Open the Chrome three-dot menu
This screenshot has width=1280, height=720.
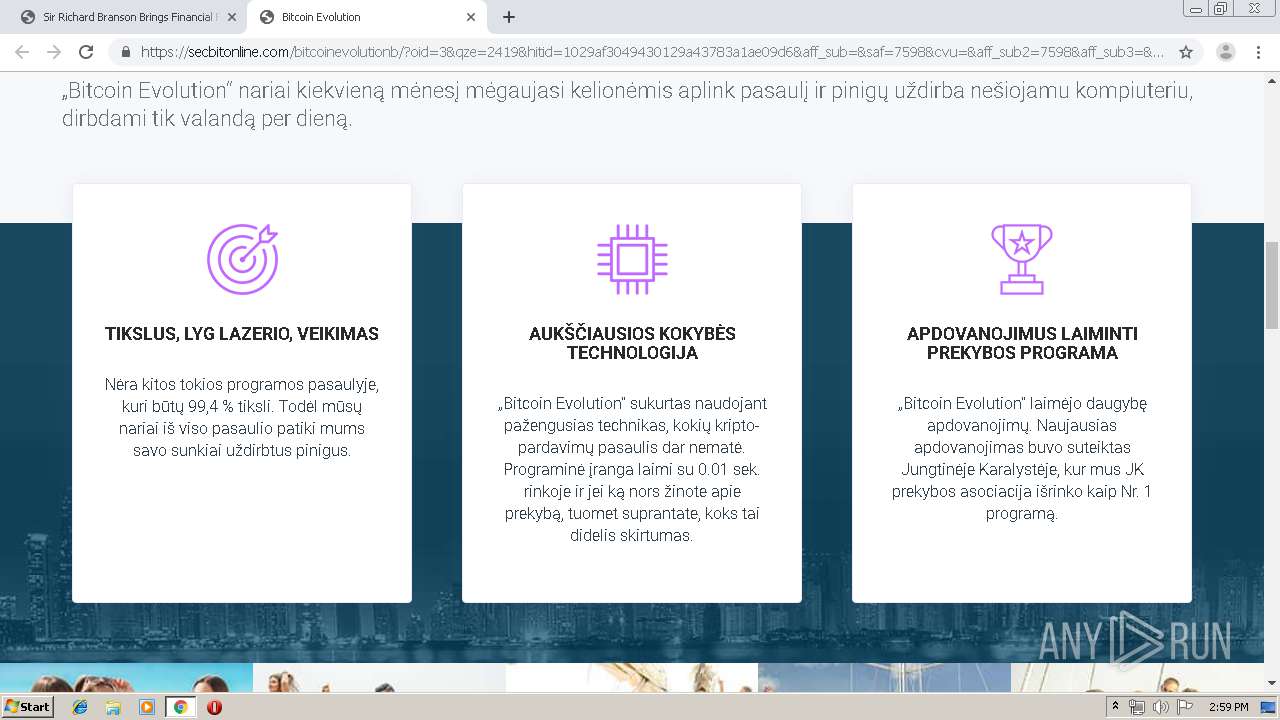click(x=1258, y=52)
